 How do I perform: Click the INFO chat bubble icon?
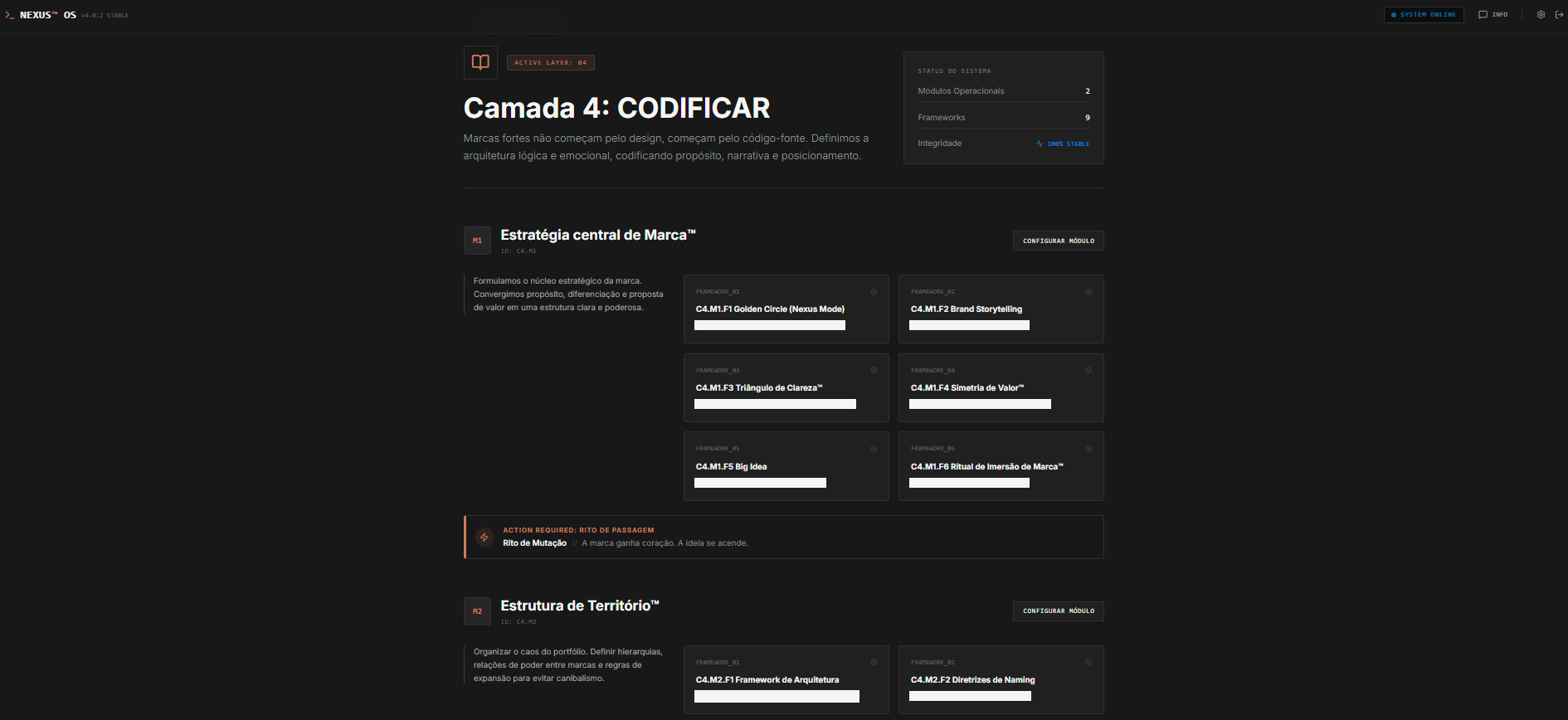(x=1483, y=15)
